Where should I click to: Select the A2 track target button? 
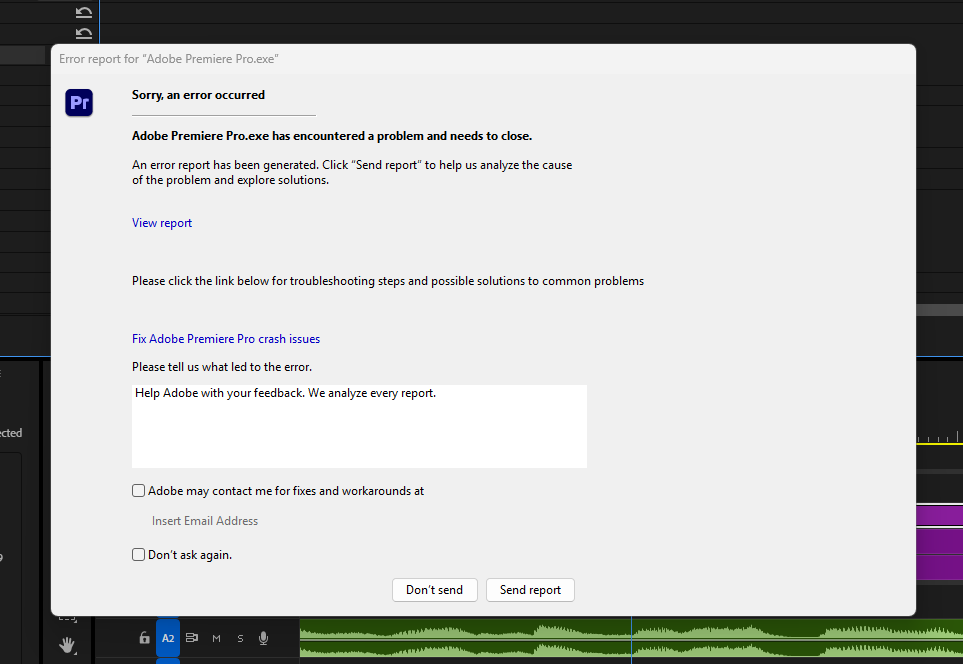tap(168, 638)
